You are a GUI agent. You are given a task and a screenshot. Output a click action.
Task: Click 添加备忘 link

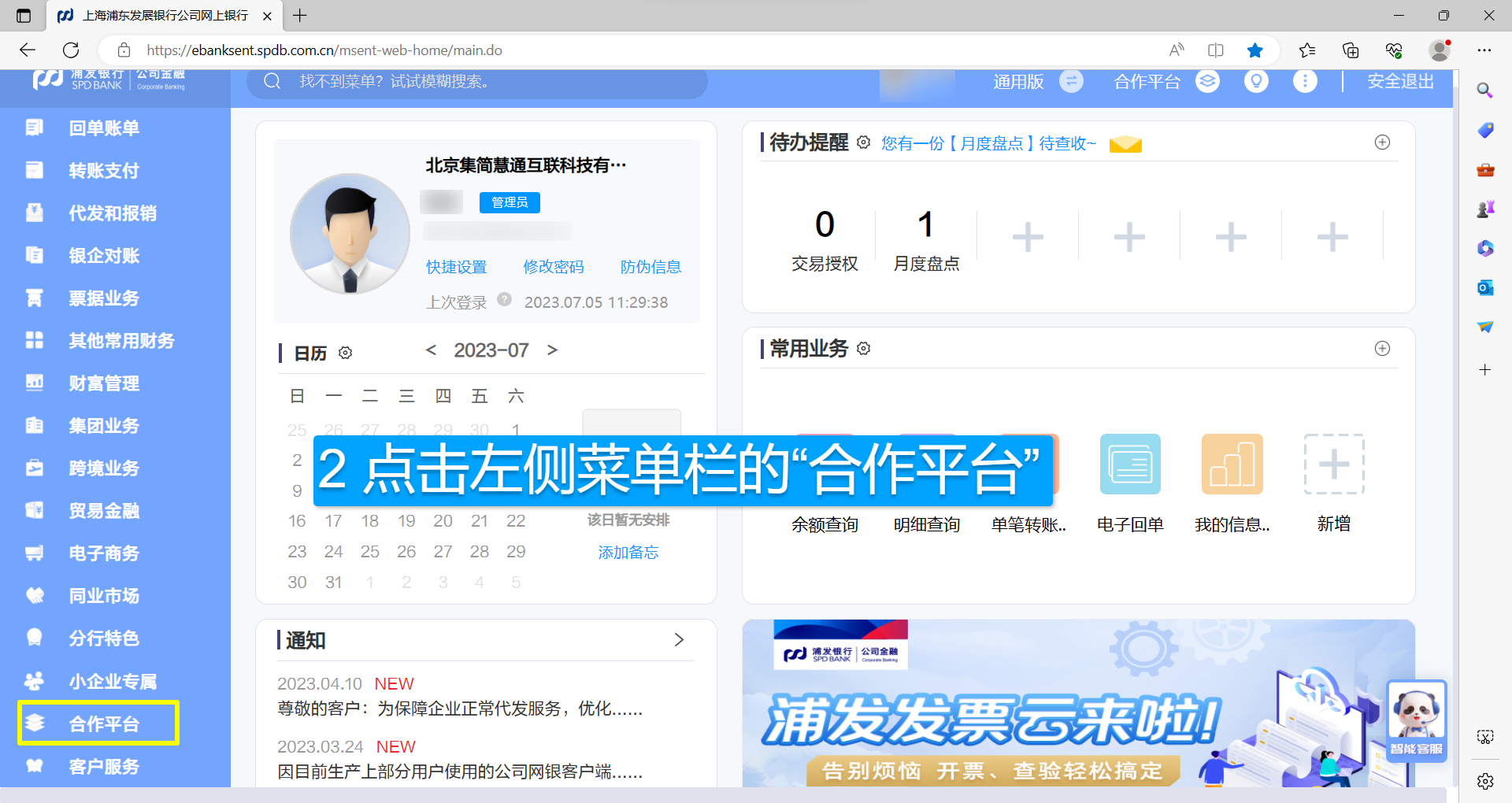(628, 553)
